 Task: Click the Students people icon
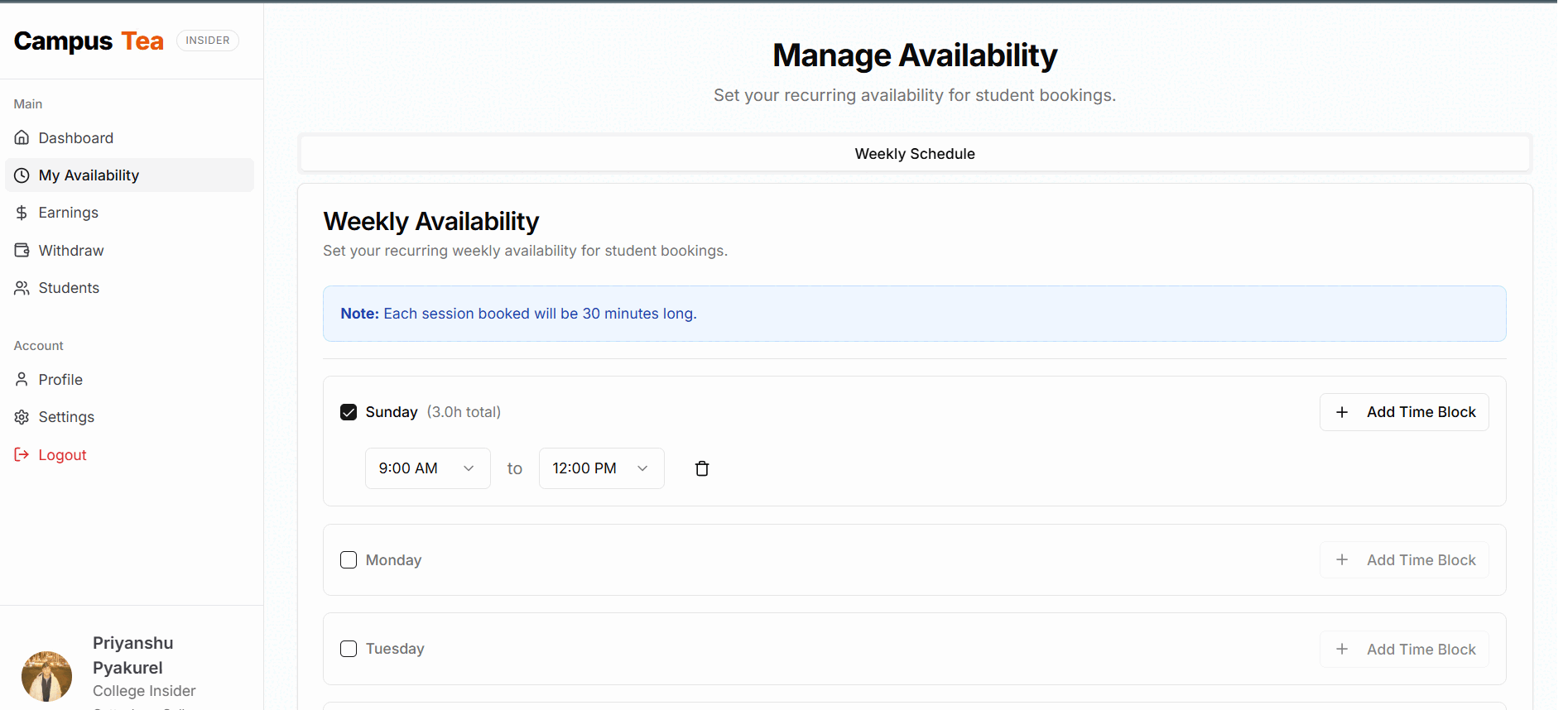click(22, 288)
